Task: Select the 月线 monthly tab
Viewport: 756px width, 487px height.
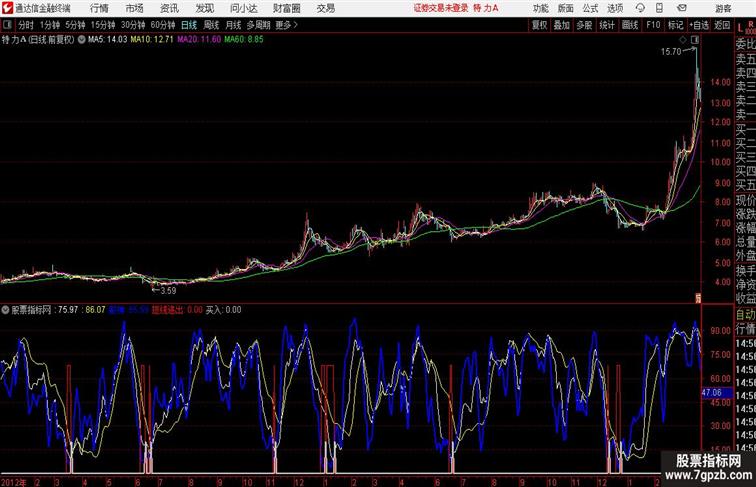Action: [x=233, y=25]
